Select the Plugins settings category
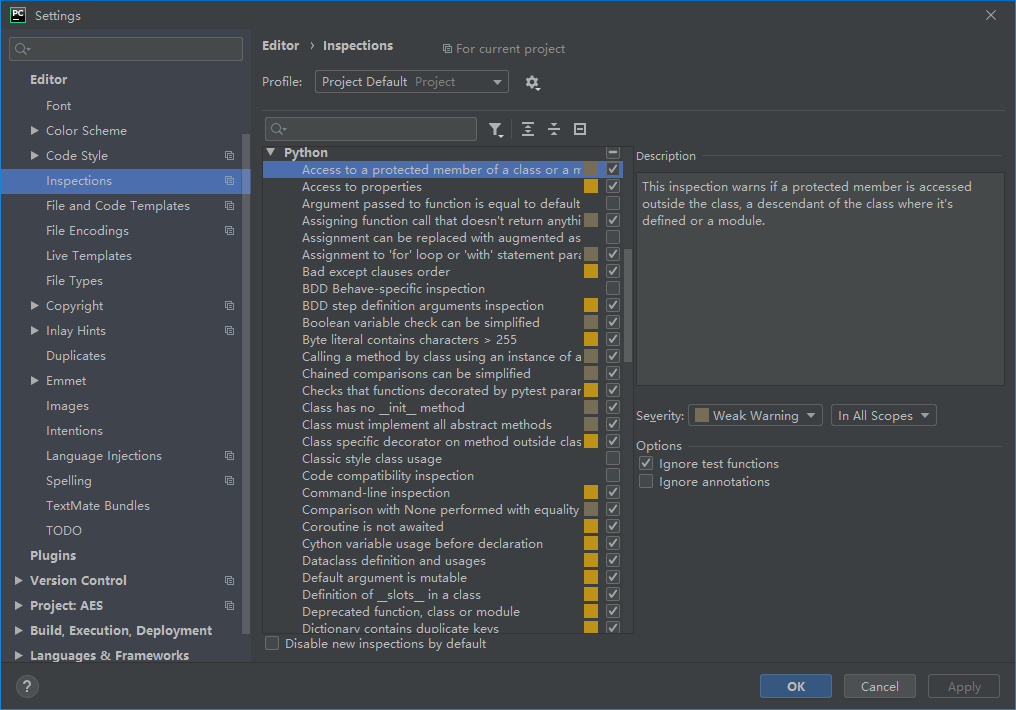Viewport: 1016px width, 710px height. click(53, 555)
